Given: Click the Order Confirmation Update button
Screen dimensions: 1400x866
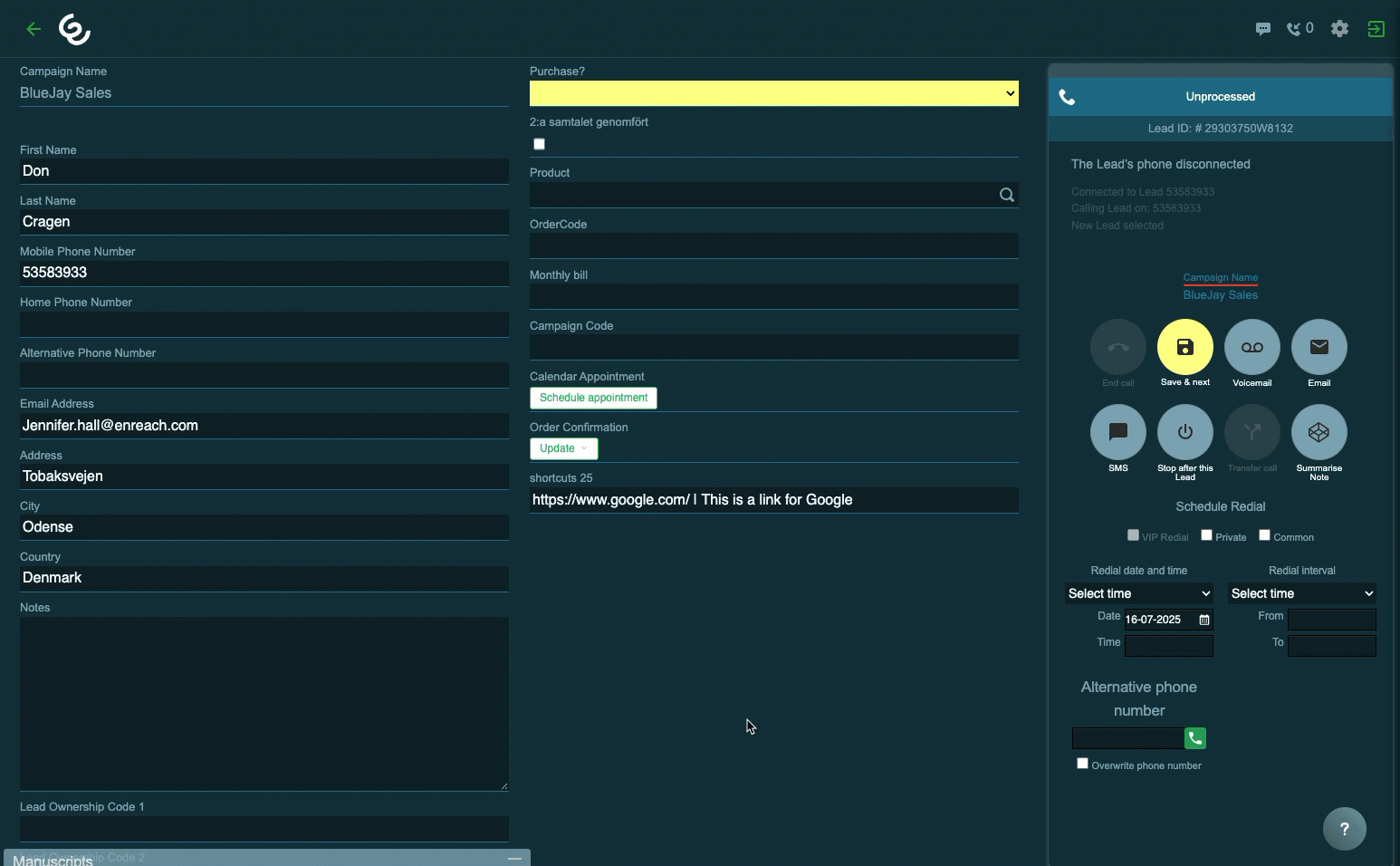Looking at the screenshot, I should tap(563, 448).
